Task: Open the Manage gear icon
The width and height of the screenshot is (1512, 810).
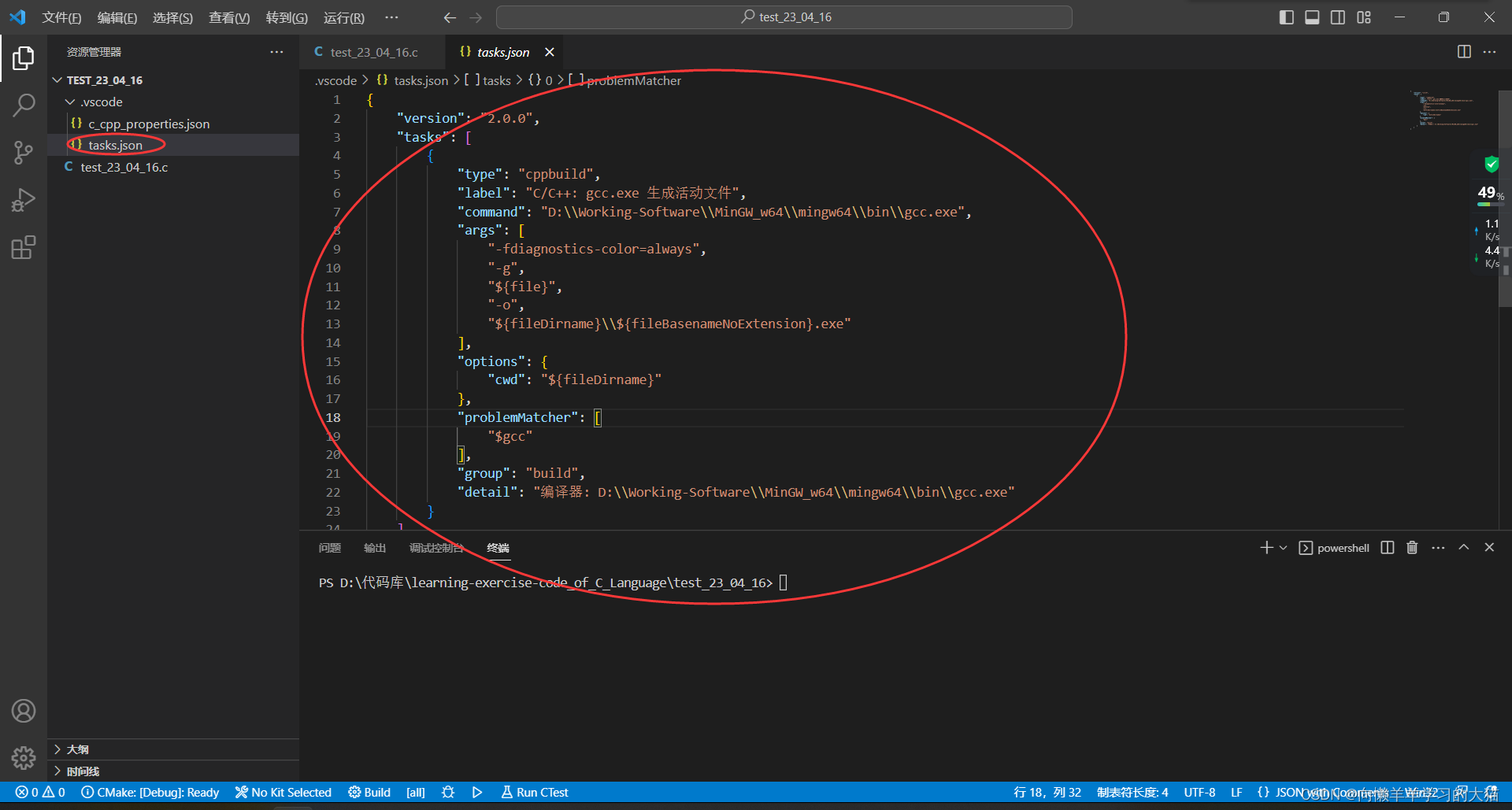Action: [x=24, y=758]
